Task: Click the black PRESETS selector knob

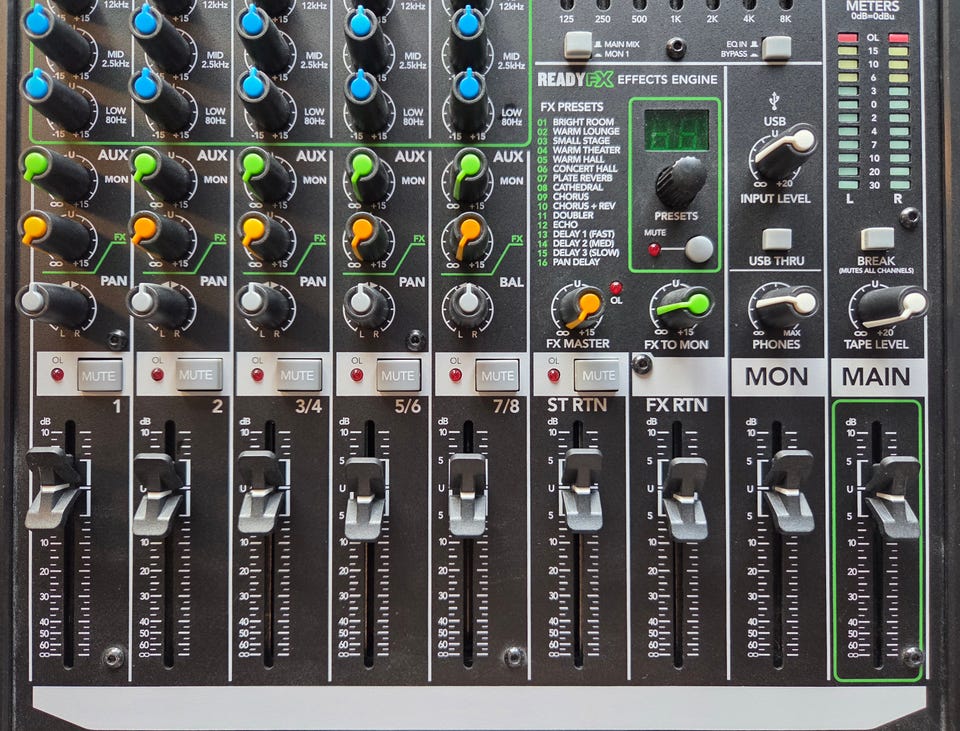Action: click(680, 182)
